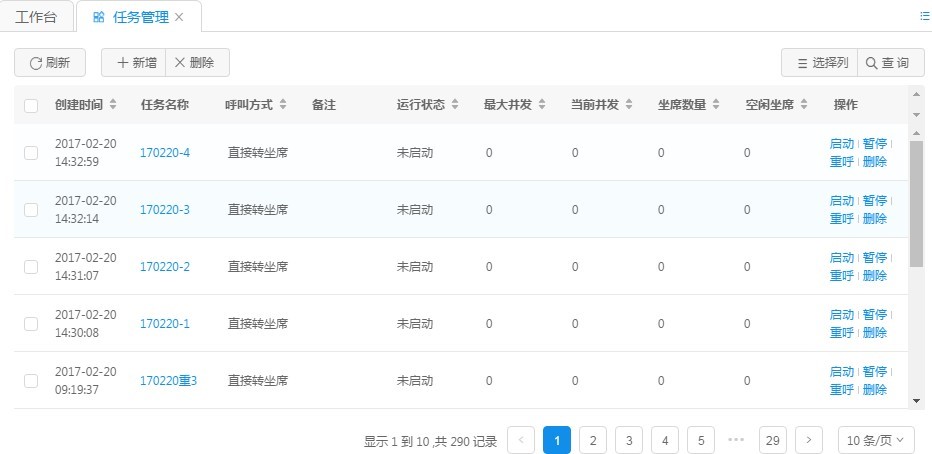Sort by 创建时间 column sort arrows
Image resolution: width=932 pixels, height=454 pixels.
(x=113, y=105)
